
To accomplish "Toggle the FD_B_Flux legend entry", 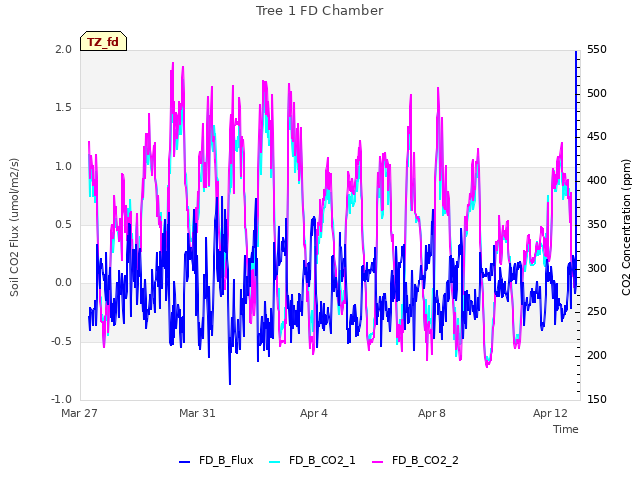I will tap(216, 460).
